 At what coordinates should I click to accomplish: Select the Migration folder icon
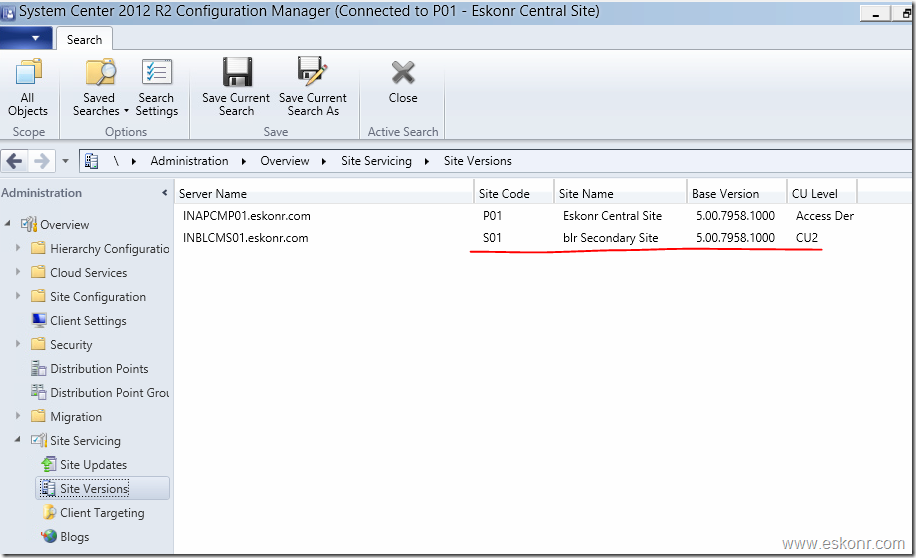point(39,415)
